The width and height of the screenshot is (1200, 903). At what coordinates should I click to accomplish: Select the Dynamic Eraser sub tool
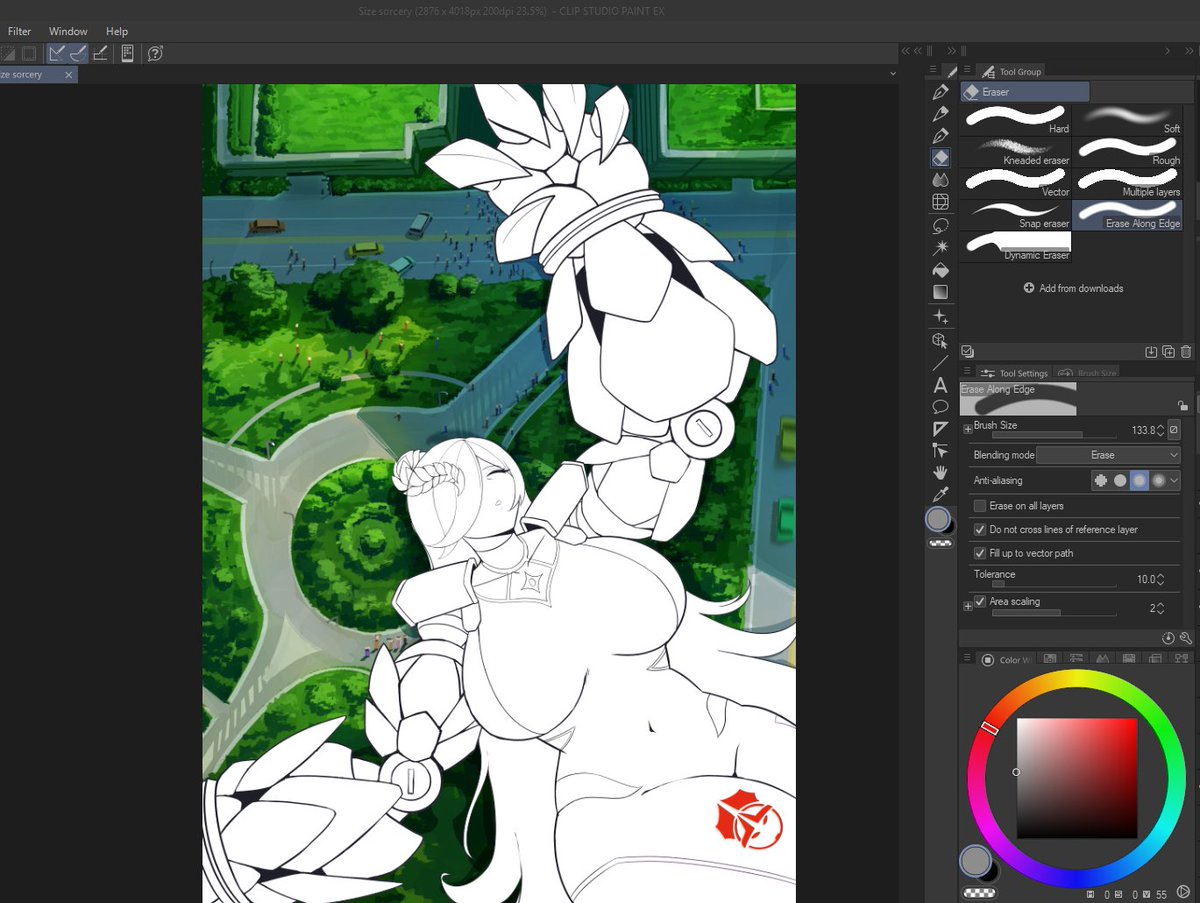coord(1016,248)
